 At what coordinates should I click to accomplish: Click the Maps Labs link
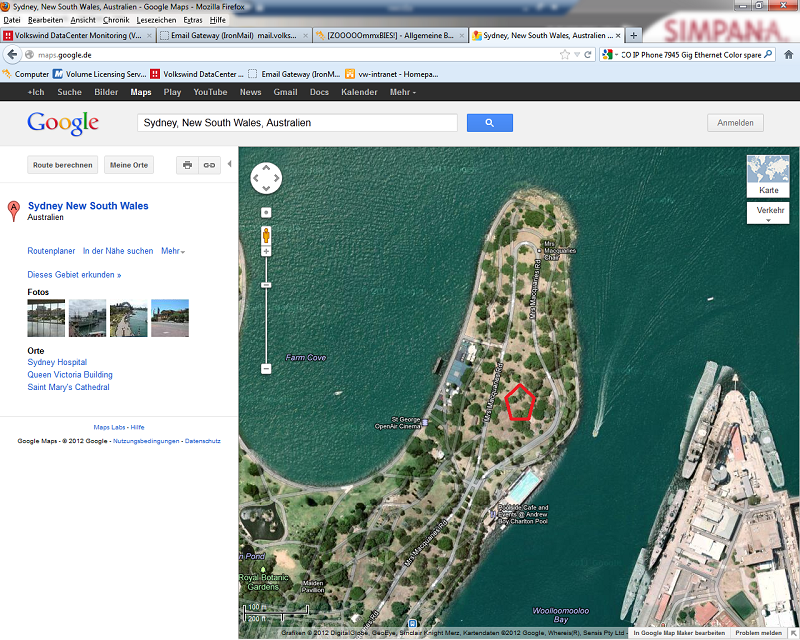pos(109,427)
